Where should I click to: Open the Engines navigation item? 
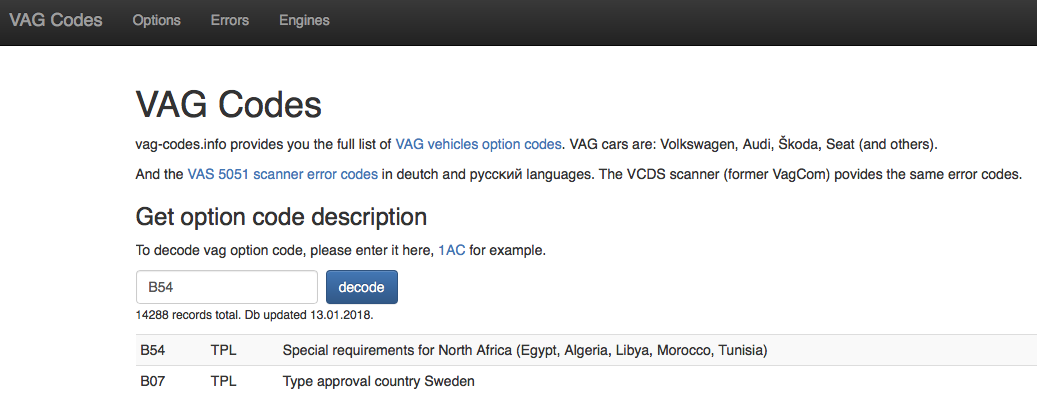[304, 20]
